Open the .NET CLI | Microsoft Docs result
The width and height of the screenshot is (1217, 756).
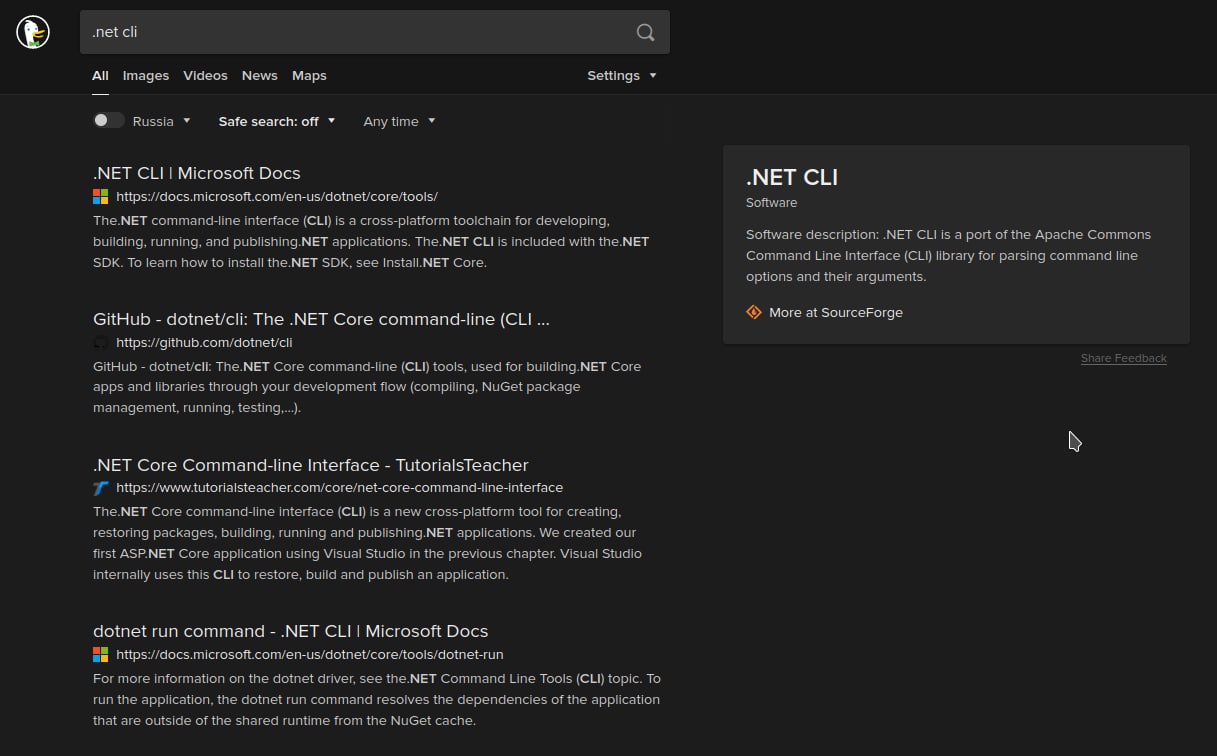(197, 173)
